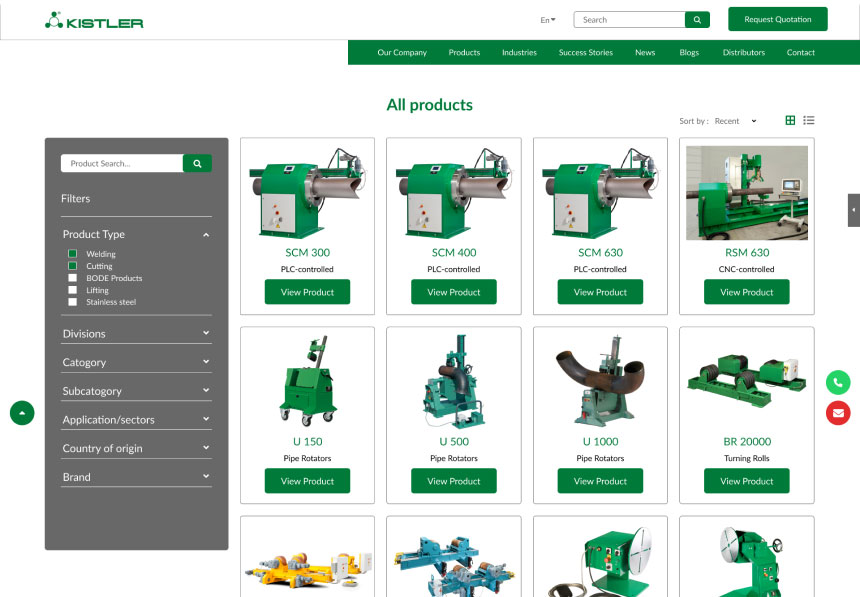Screen dimensions: 860x597
Task: Select Industries in the navigation bar
Action: pos(519,52)
